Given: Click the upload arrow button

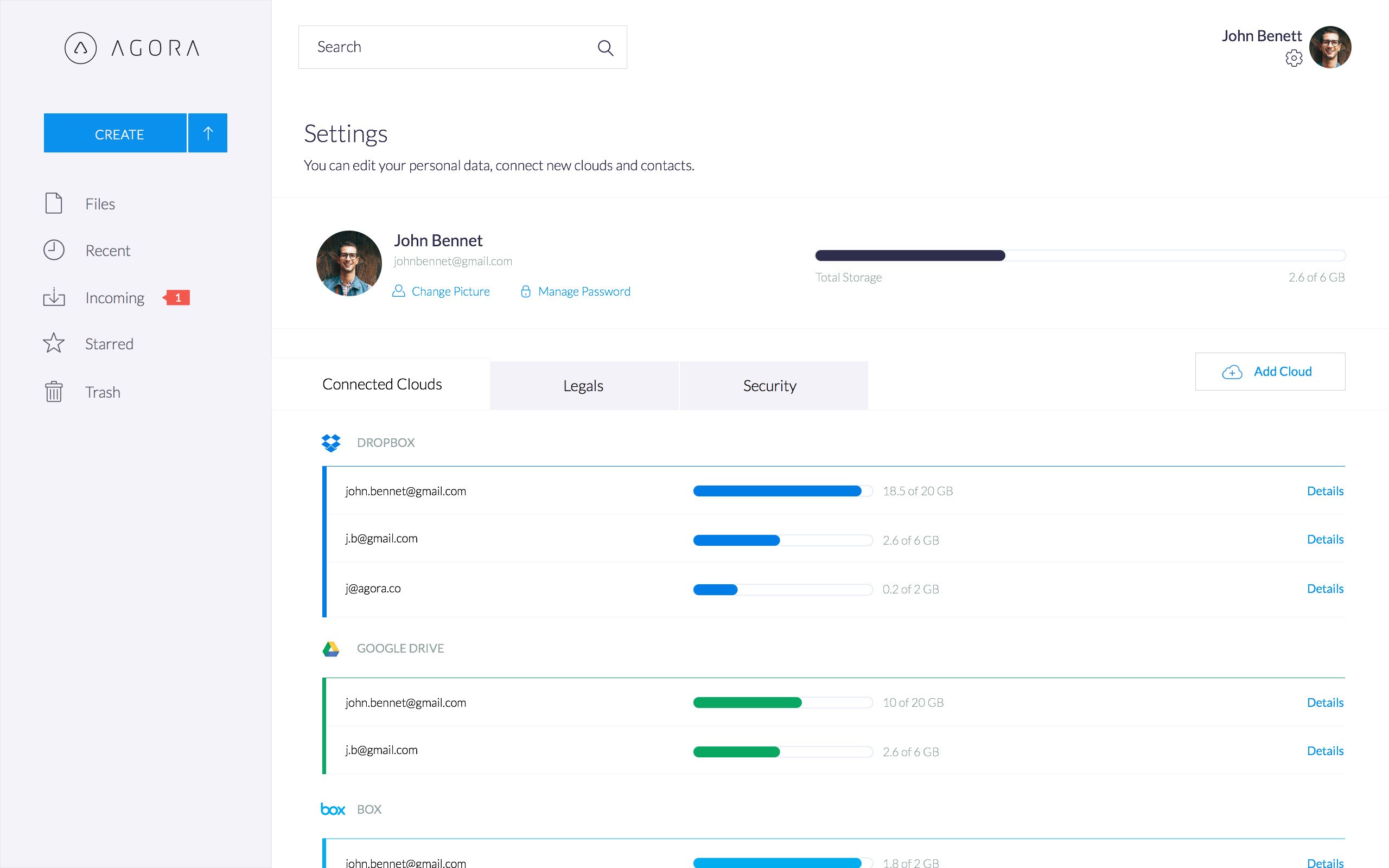Looking at the screenshot, I should click(x=208, y=133).
